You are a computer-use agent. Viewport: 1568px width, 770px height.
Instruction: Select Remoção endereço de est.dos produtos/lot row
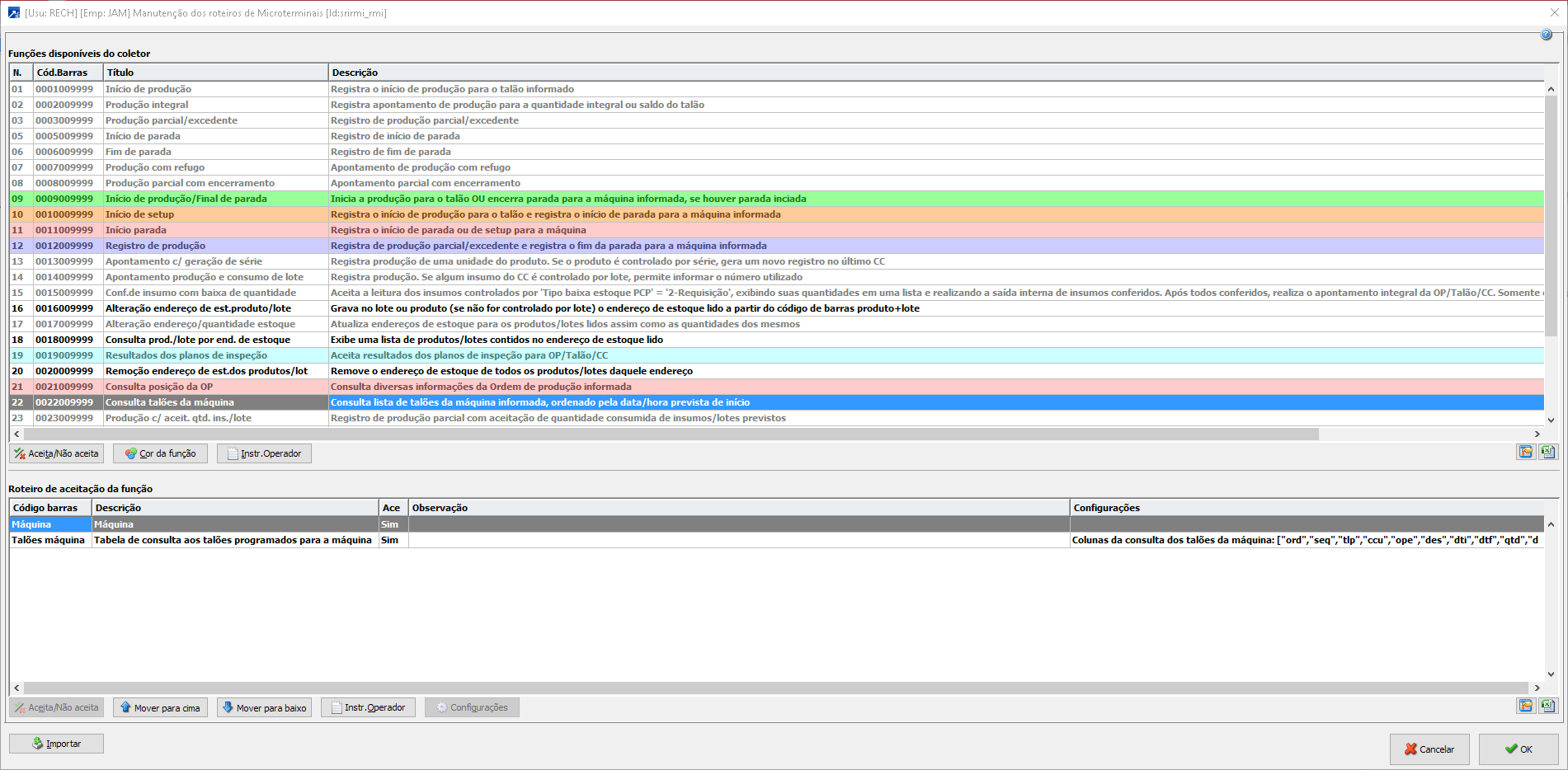pyautogui.click(x=777, y=371)
